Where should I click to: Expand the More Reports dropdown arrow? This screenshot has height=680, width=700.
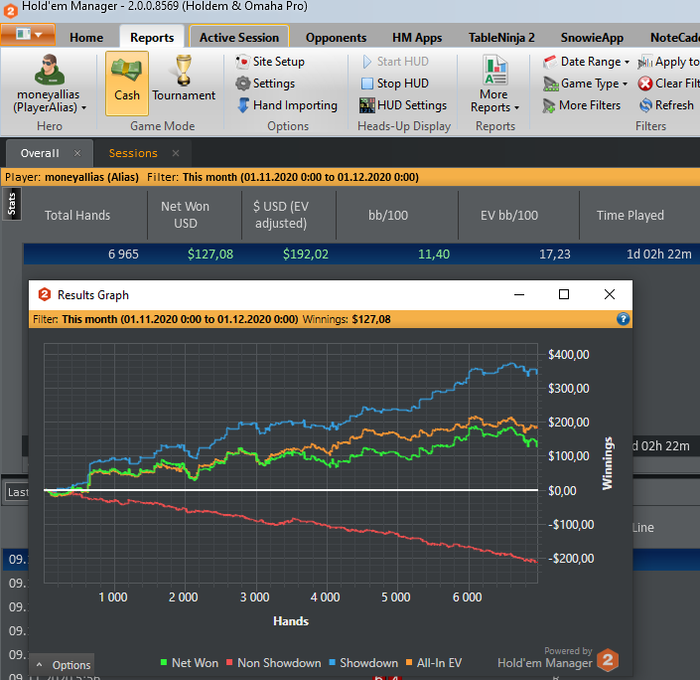coord(517,108)
